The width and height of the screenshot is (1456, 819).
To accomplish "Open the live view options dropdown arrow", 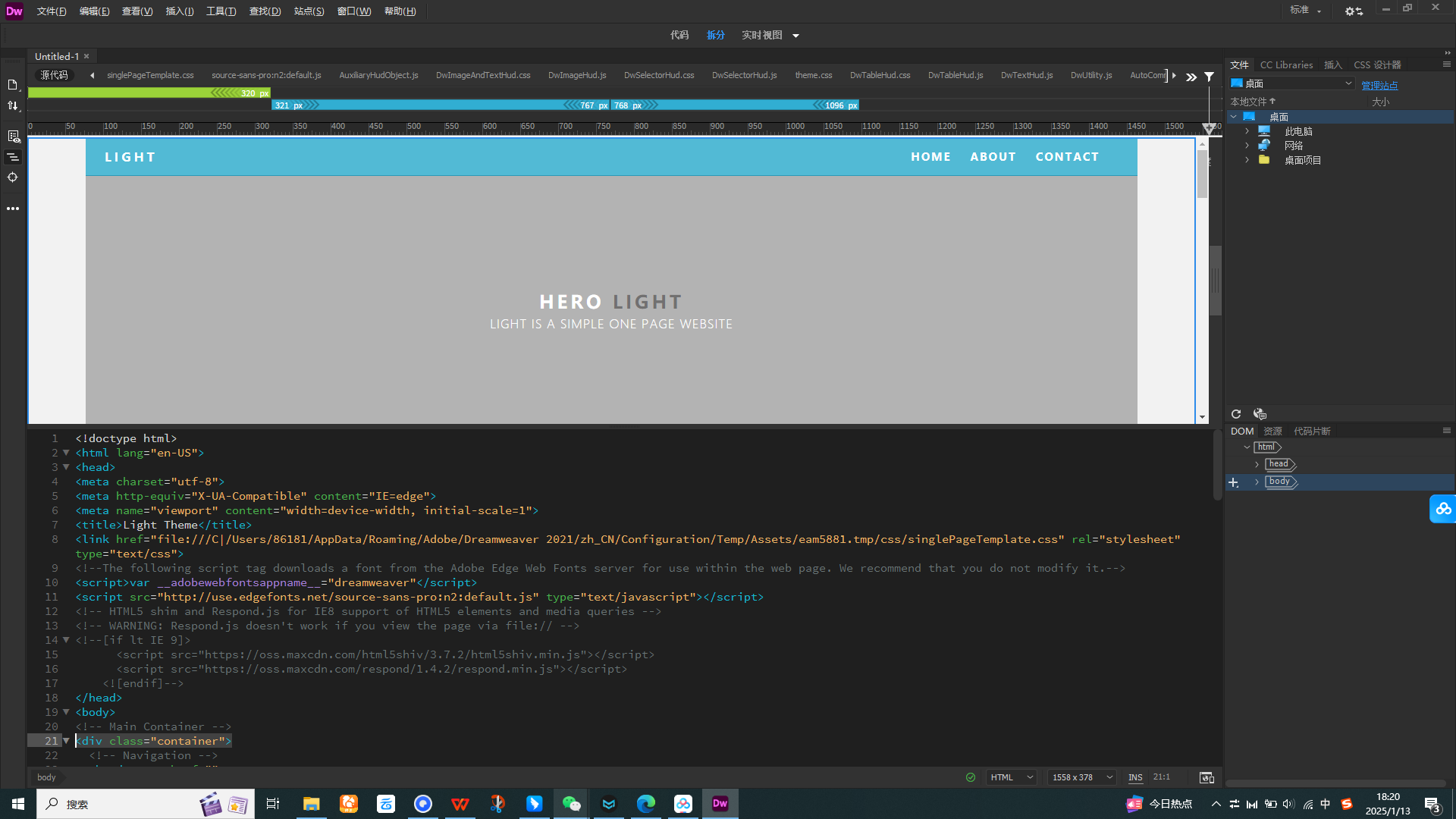I will pos(795,36).
